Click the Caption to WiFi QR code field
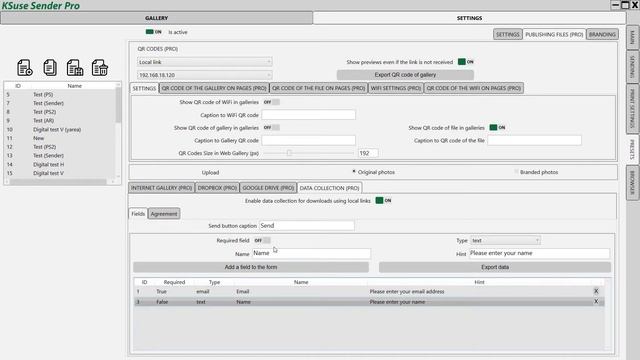The width and height of the screenshot is (640, 360). (309, 115)
